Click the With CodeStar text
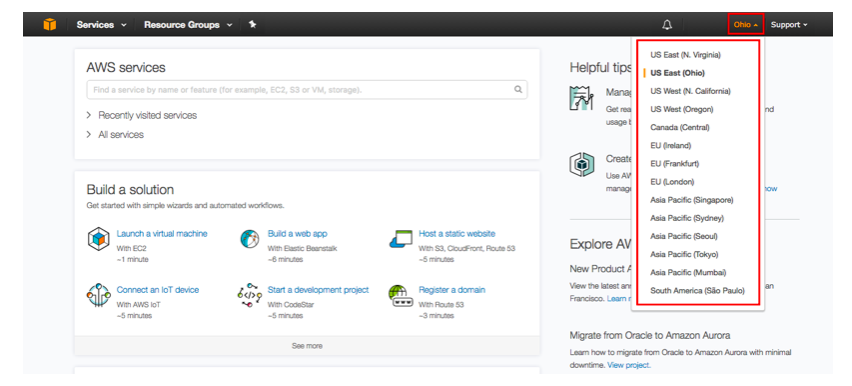The height and width of the screenshot is (386, 852). click(291, 304)
